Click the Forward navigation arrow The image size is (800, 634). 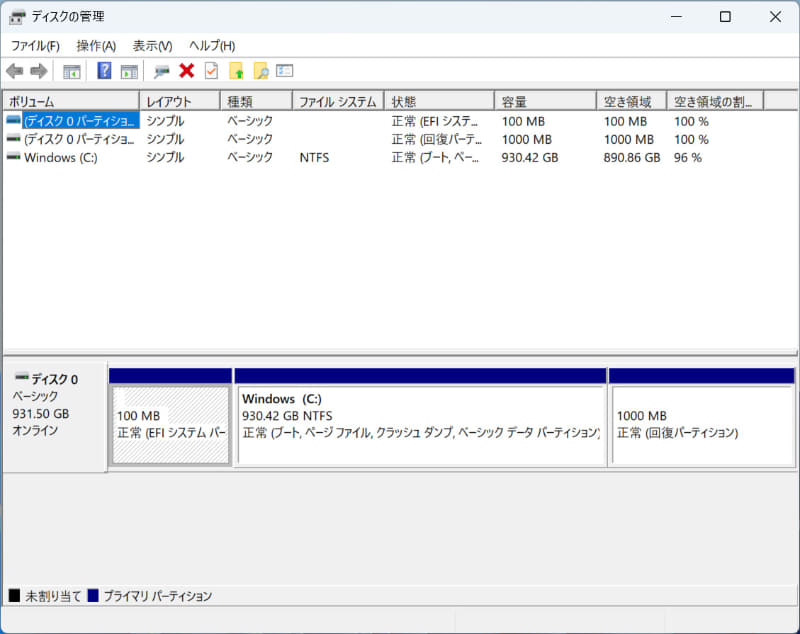(x=37, y=70)
